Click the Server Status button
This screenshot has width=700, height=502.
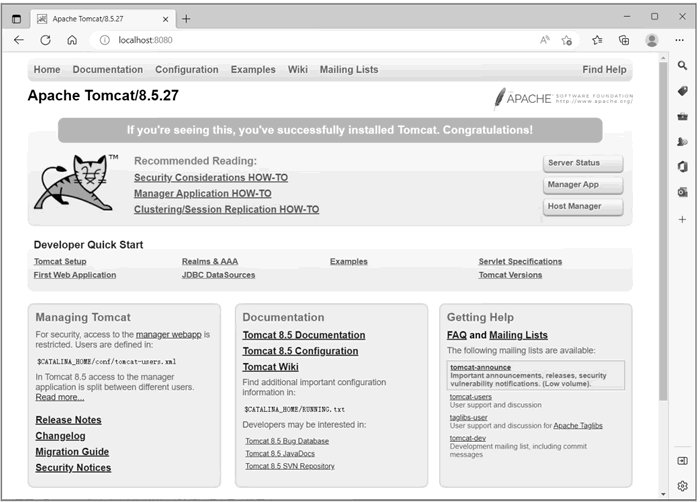(583, 163)
